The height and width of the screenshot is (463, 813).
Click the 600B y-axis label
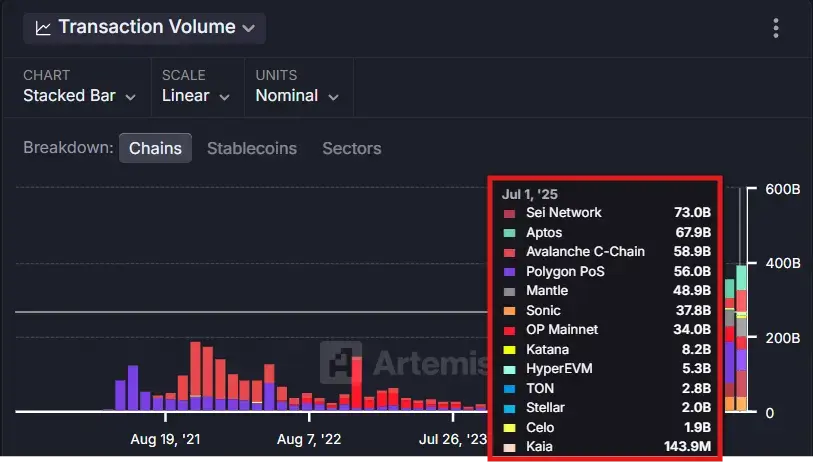tap(782, 189)
